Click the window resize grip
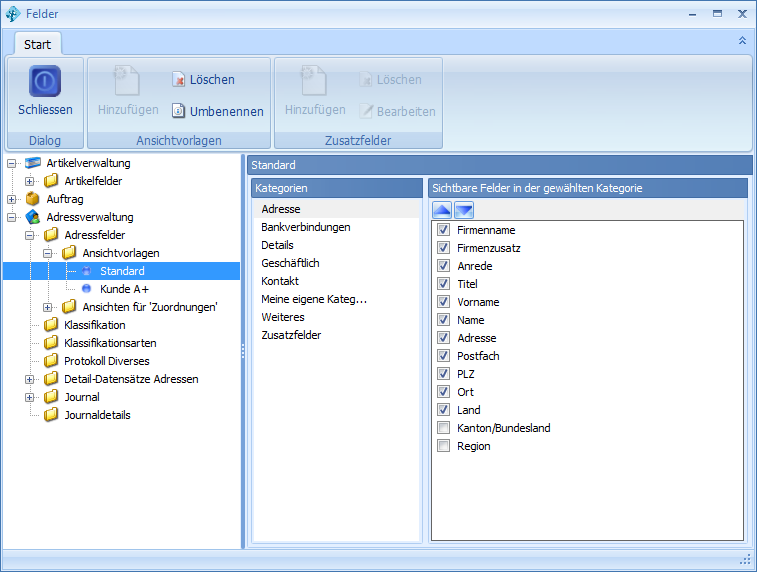 point(745,559)
